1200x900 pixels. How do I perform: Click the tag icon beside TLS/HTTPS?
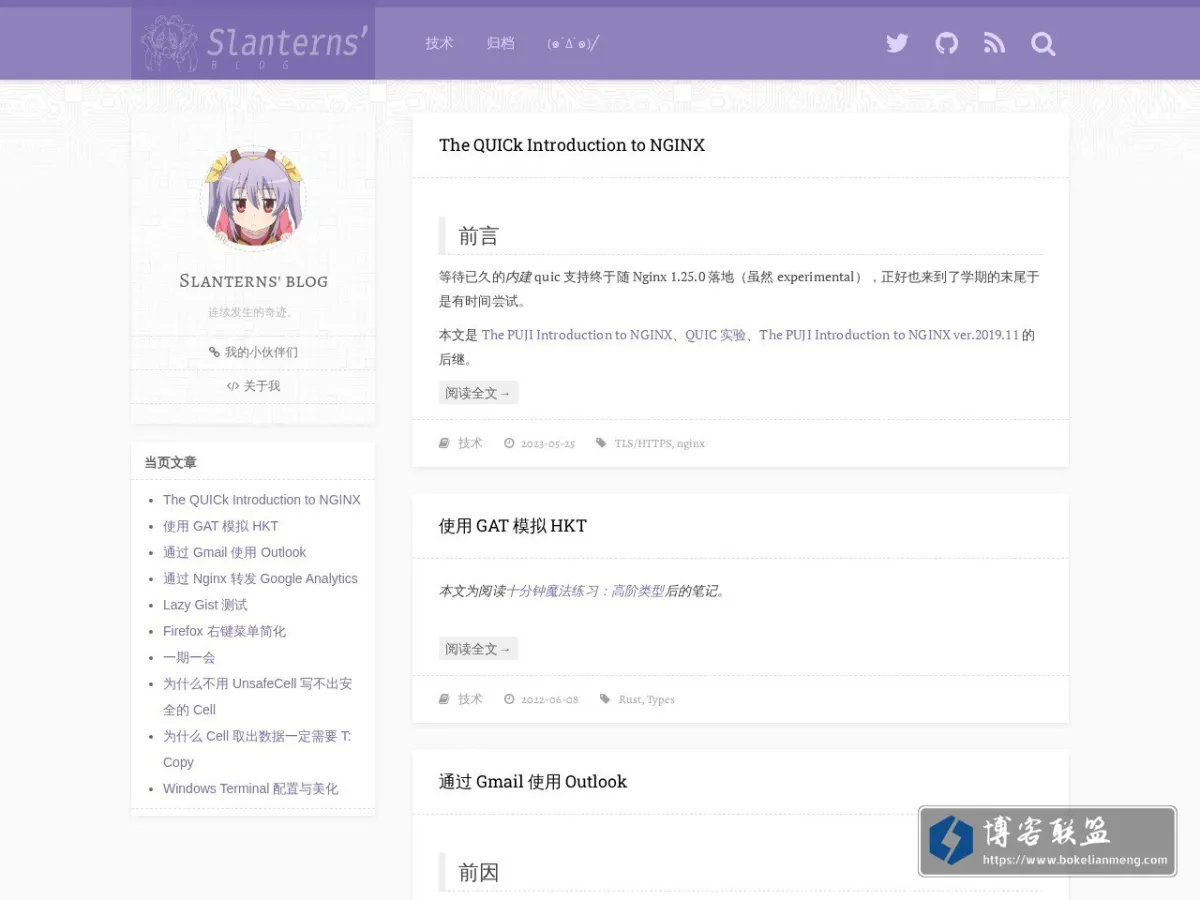[601, 443]
